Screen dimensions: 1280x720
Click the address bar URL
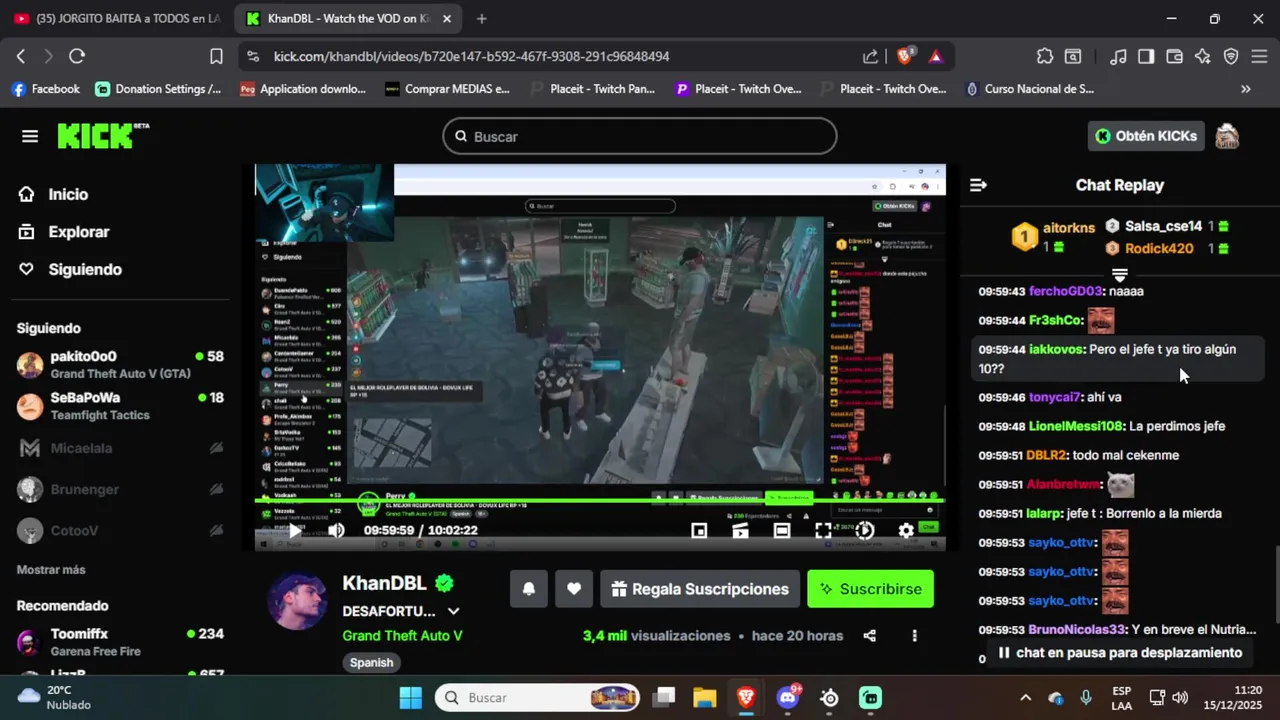(471, 57)
